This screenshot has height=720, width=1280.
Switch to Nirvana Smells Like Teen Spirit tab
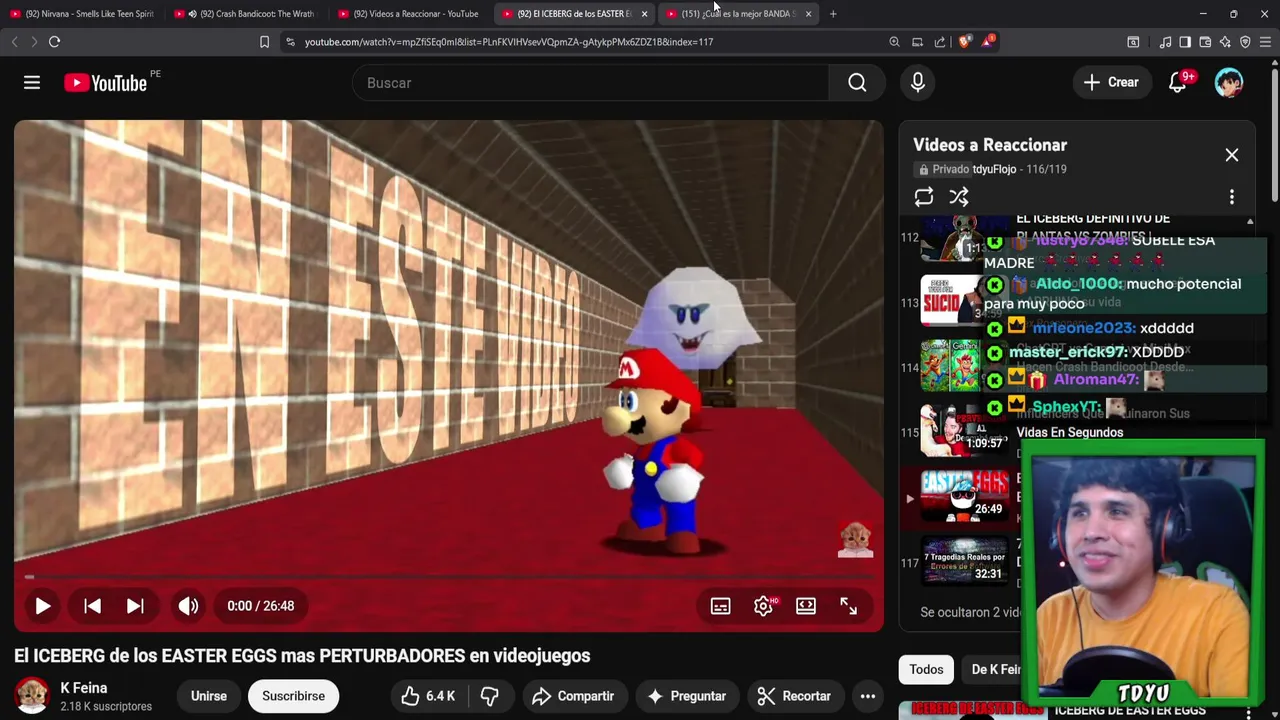(82, 14)
